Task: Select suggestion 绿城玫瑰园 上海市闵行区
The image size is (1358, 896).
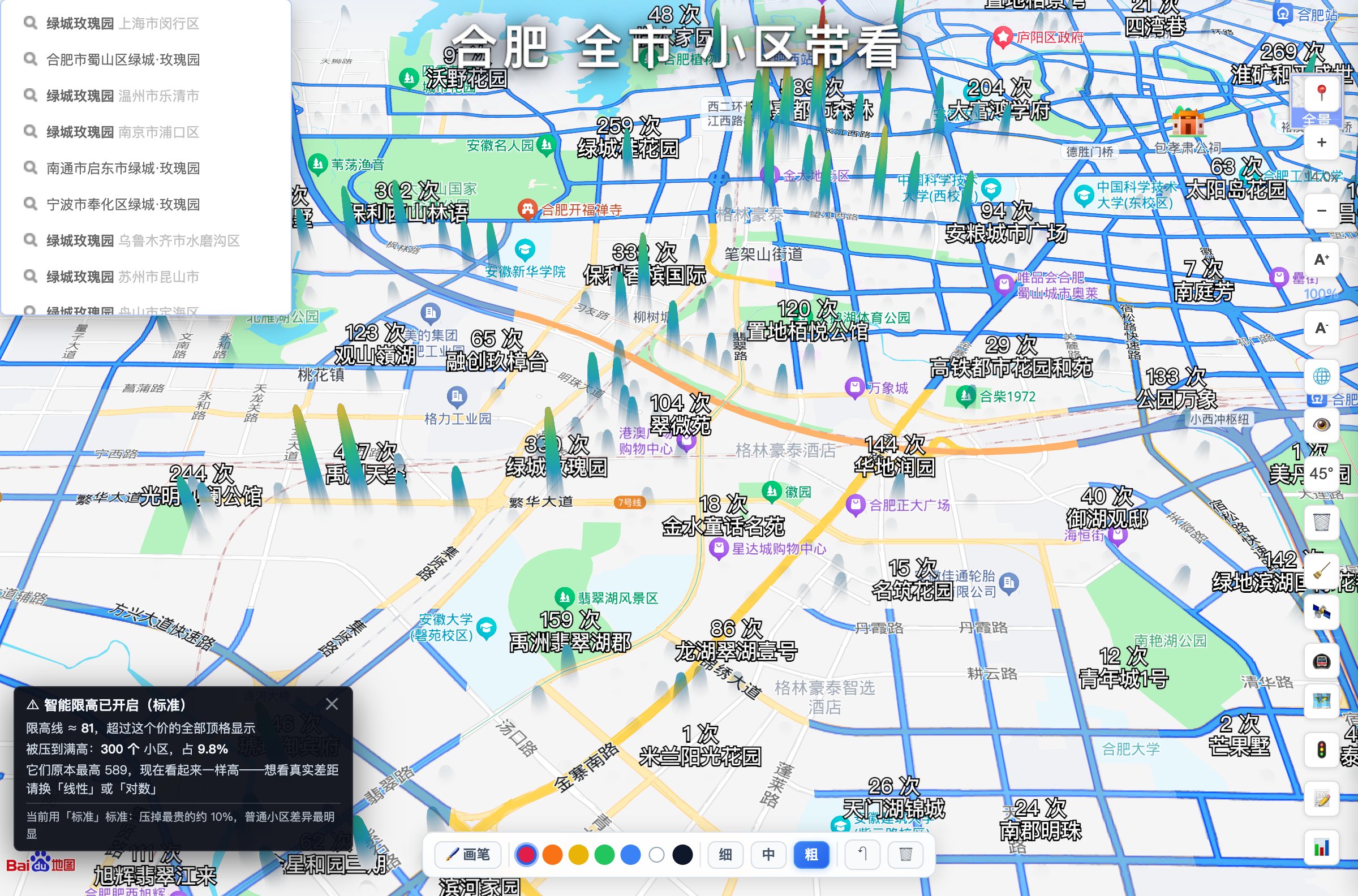Action: click(147, 23)
